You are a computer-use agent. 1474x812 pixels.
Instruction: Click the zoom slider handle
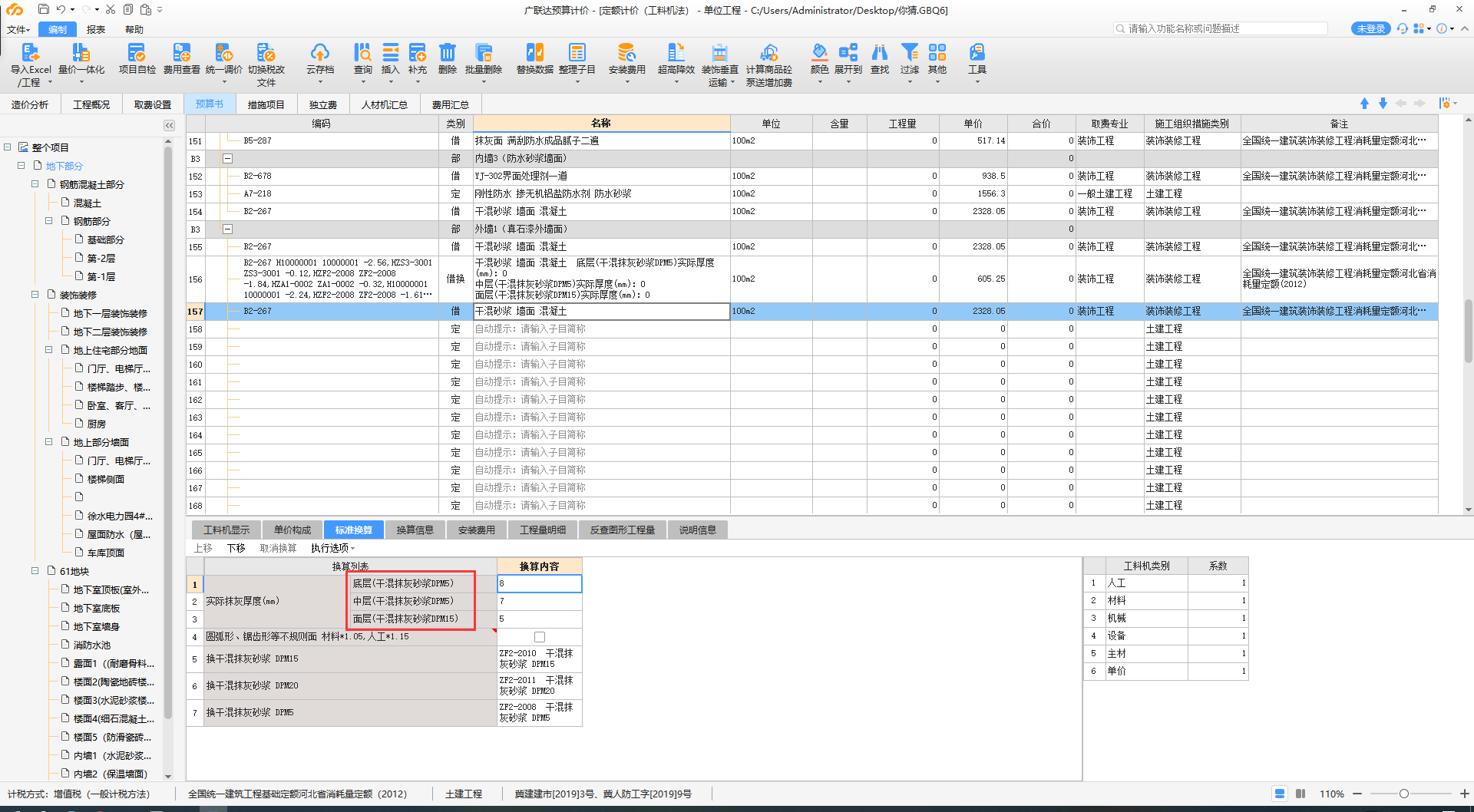pos(1403,794)
